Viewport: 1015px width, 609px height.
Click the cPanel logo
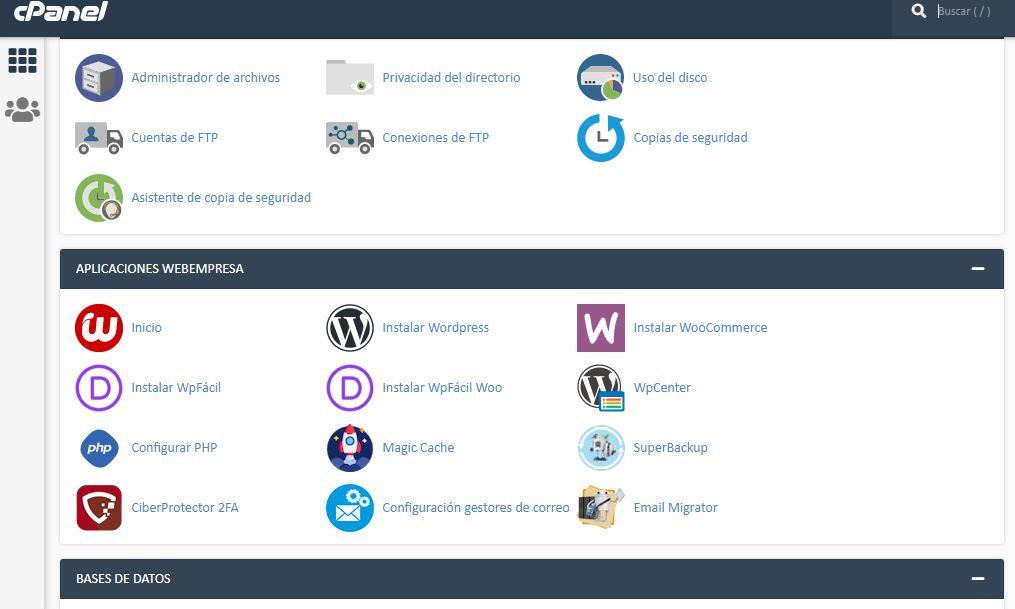point(60,12)
